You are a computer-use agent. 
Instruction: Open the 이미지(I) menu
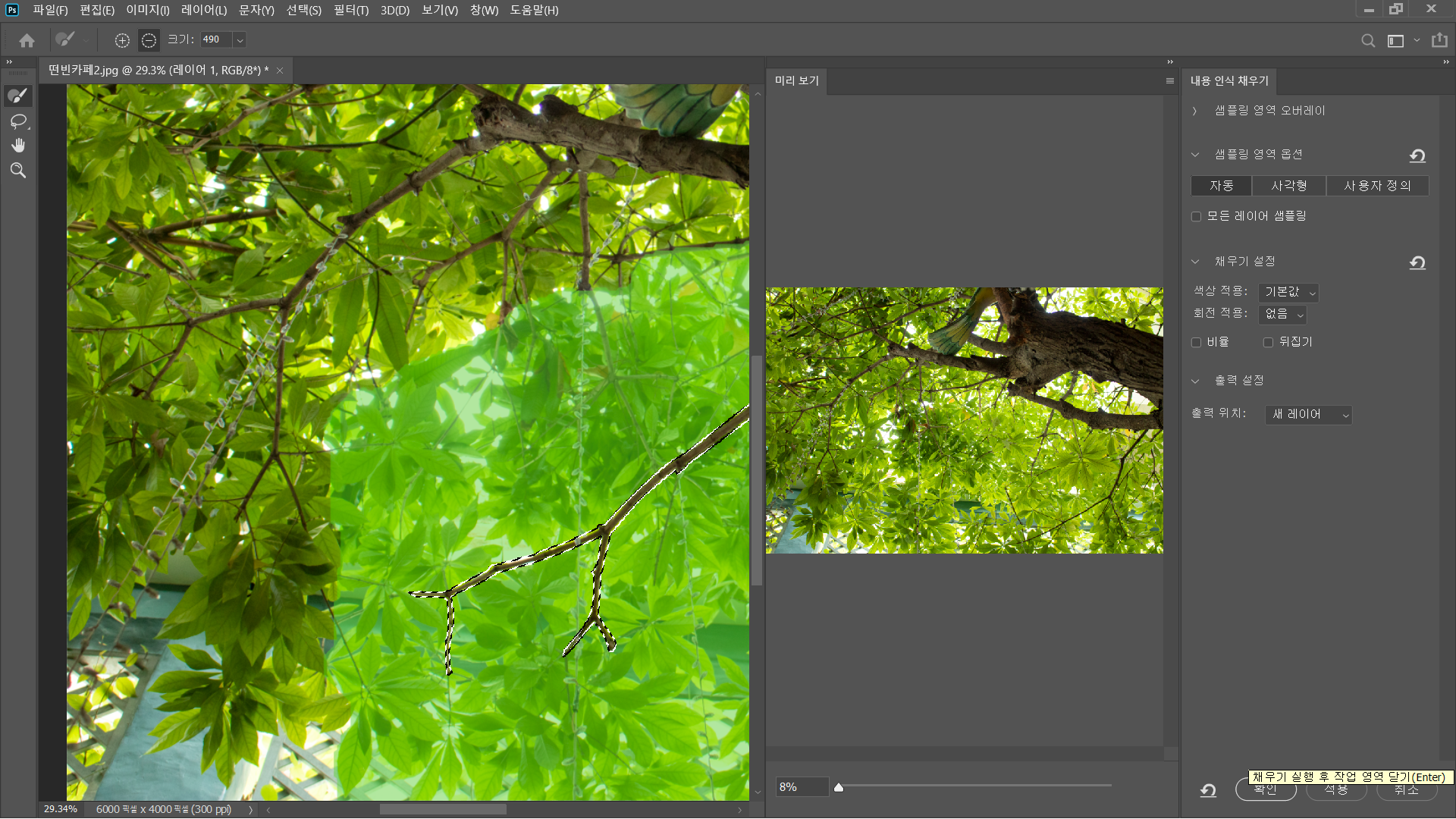point(148,10)
